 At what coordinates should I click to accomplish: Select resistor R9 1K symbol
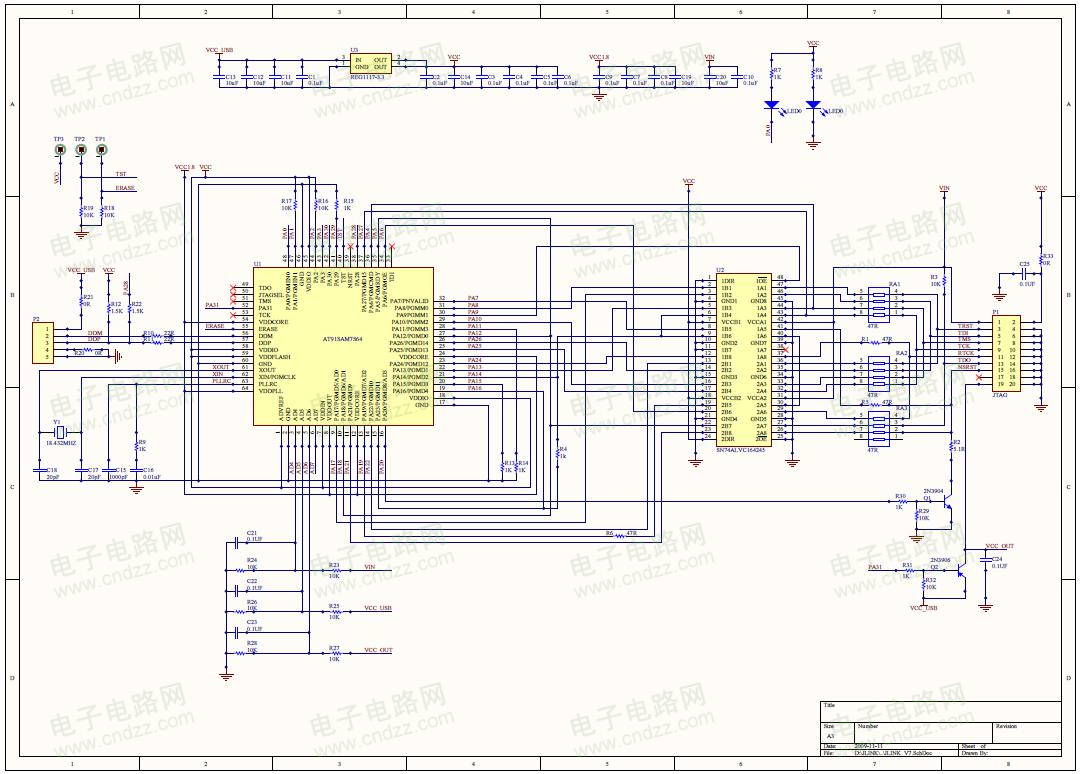tap(137, 446)
